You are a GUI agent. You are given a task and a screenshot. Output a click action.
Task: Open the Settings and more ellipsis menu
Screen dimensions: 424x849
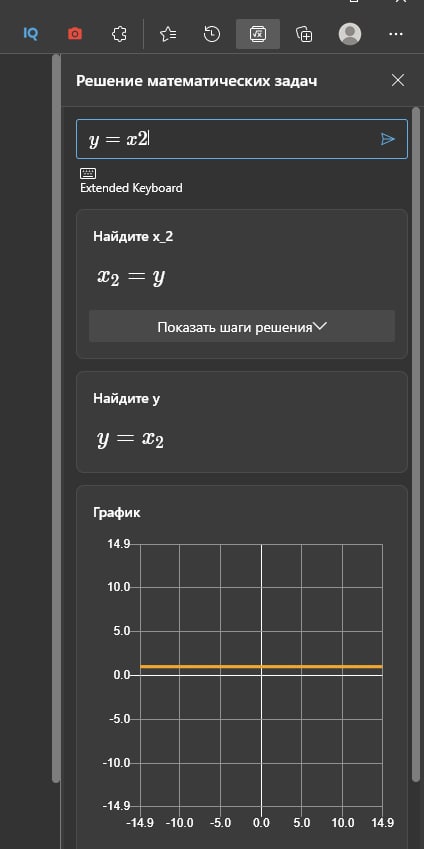(396, 34)
